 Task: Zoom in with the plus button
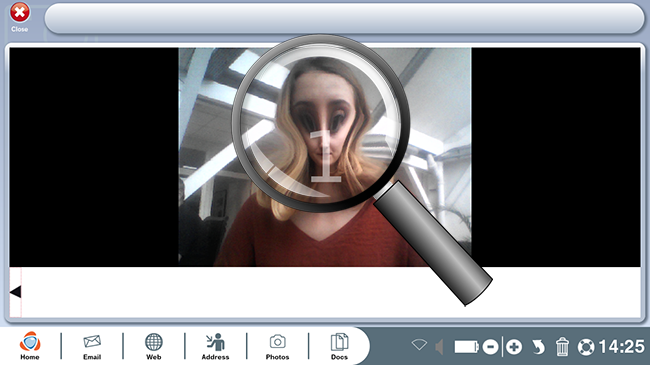coord(514,347)
